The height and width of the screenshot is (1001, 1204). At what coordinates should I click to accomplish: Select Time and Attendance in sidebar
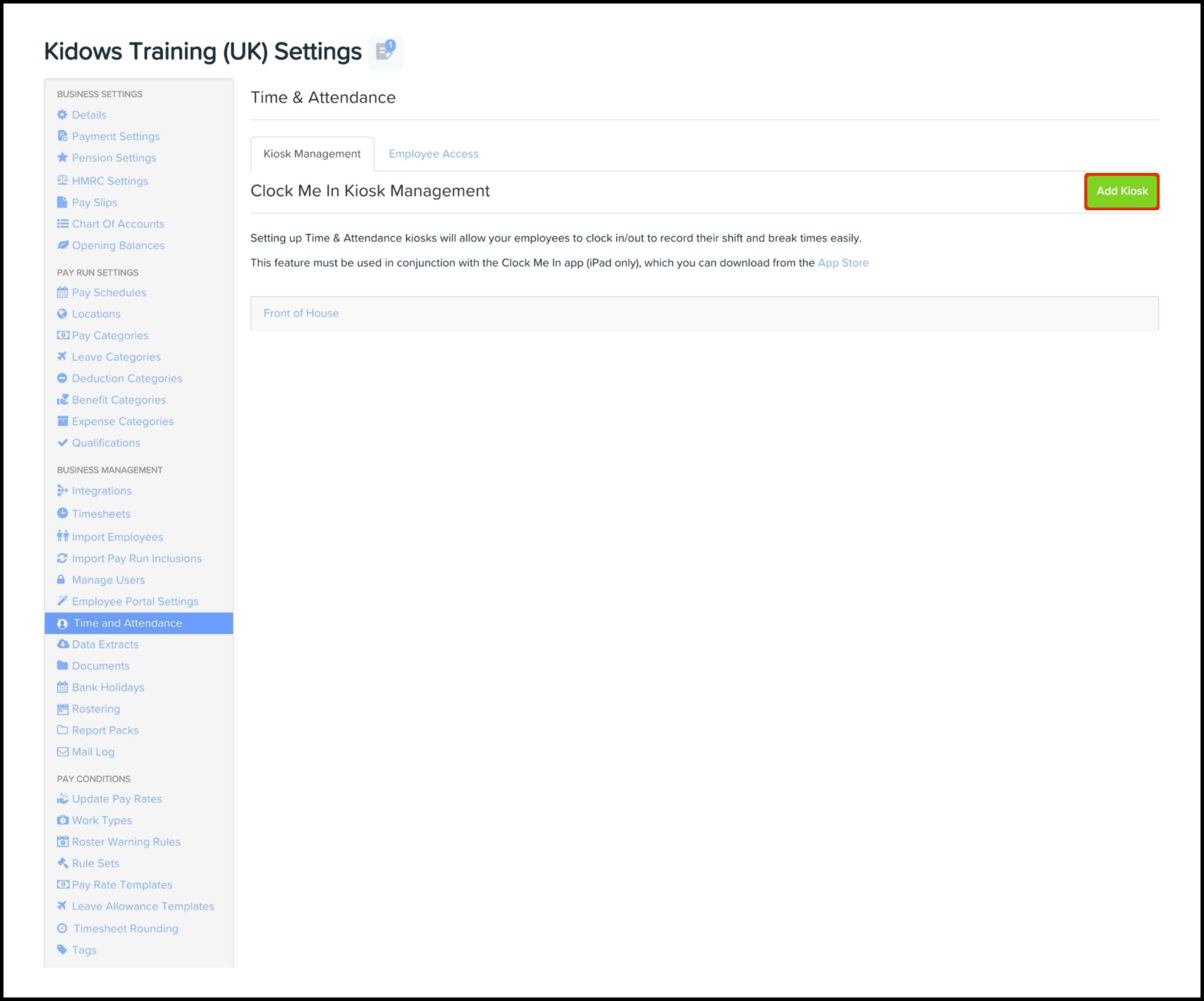127,623
